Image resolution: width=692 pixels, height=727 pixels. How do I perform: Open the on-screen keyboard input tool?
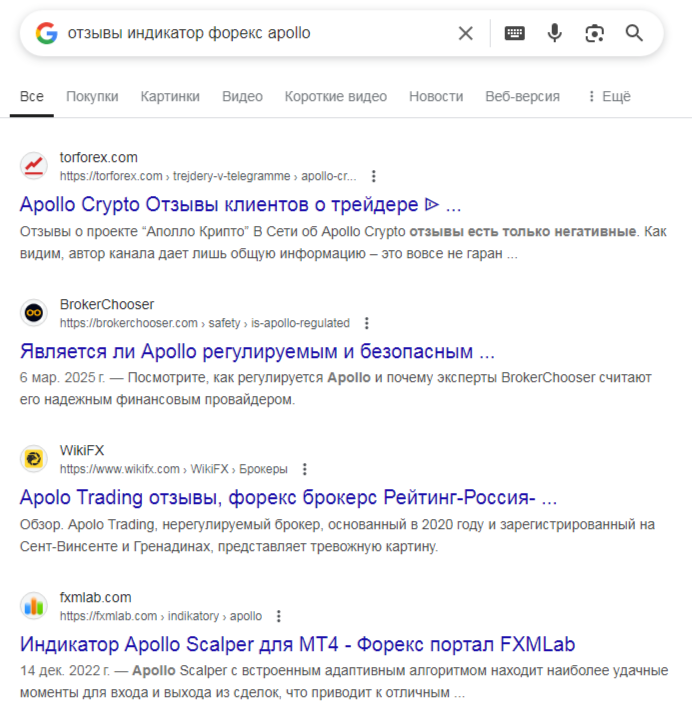point(514,33)
